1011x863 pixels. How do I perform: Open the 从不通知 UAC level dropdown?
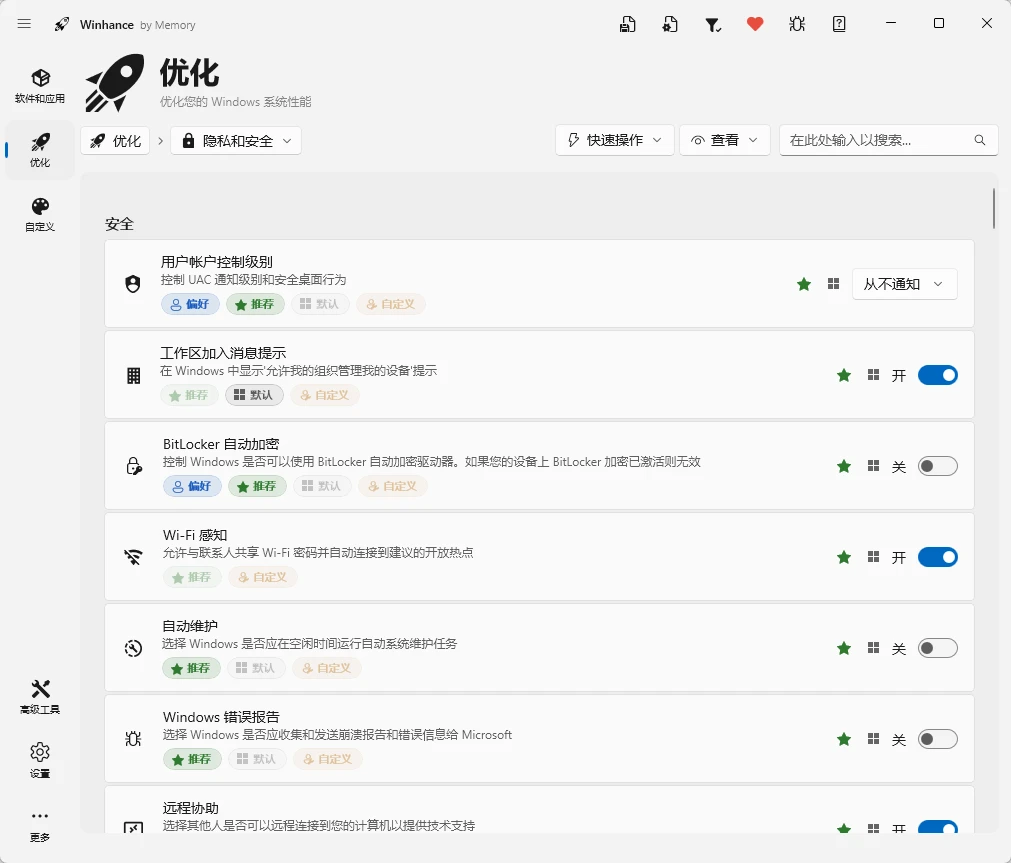(905, 284)
